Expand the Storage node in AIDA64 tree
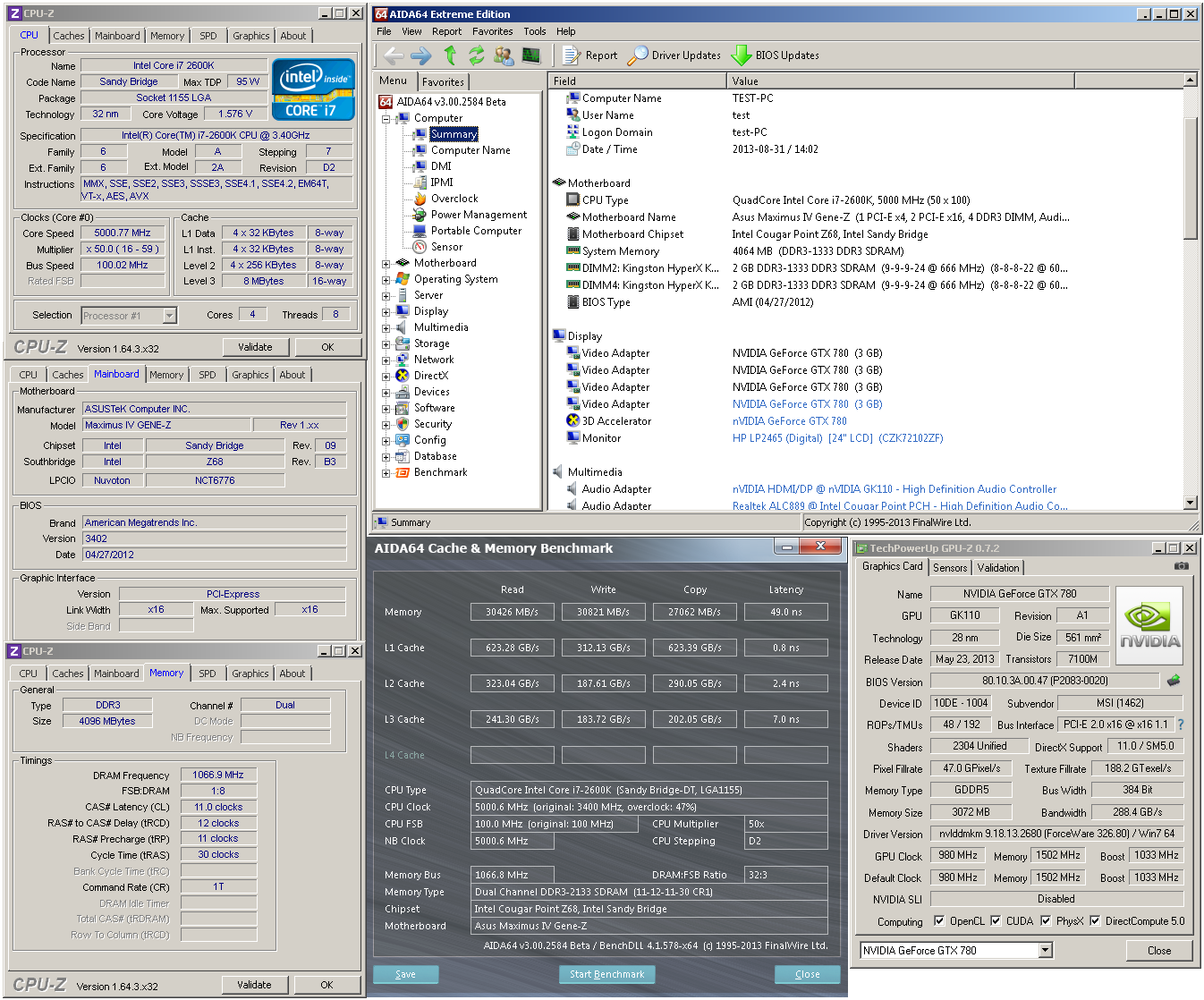The height and width of the screenshot is (1000, 1204). point(386,343)
